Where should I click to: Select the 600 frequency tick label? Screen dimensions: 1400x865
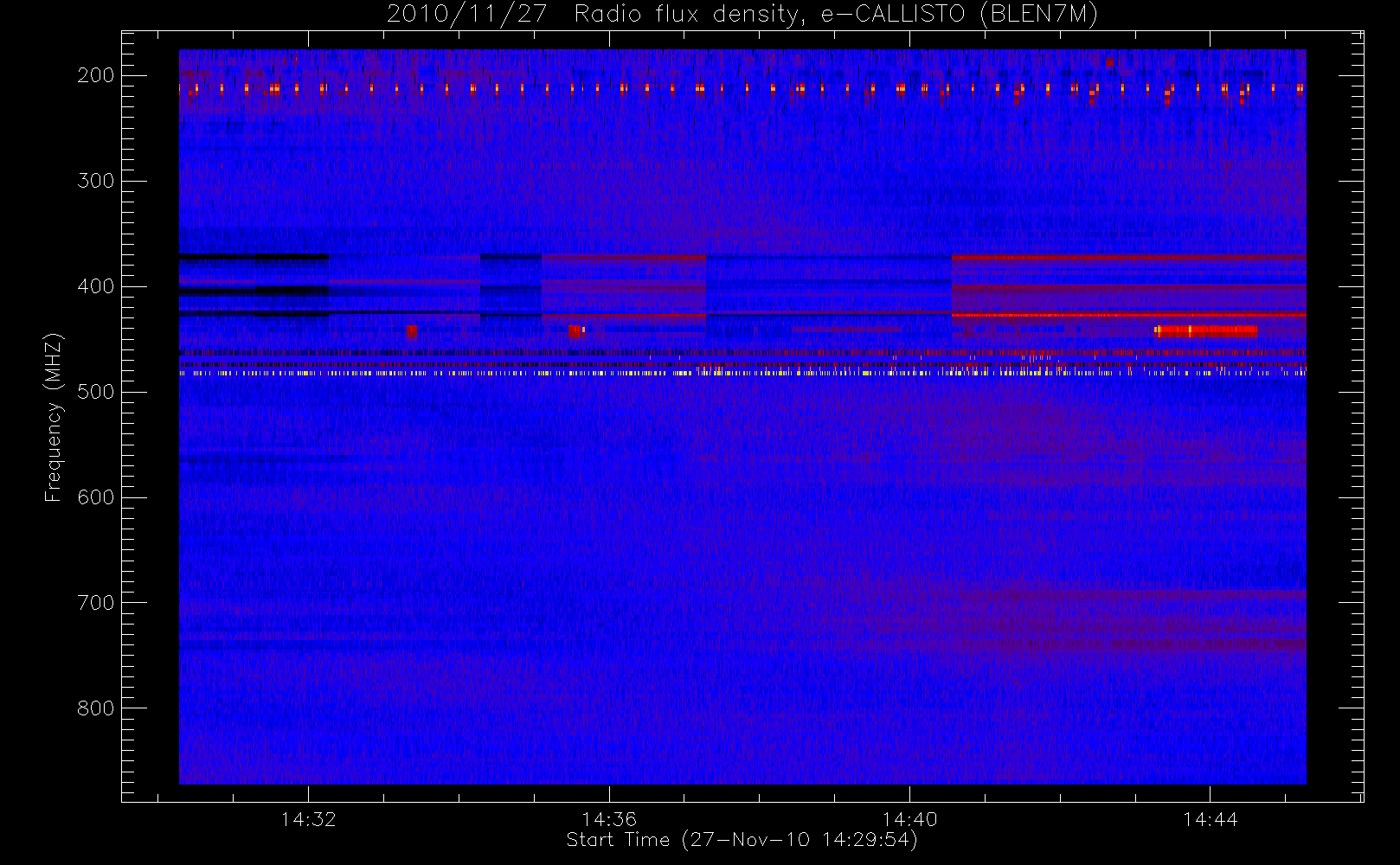click(96, 497)
